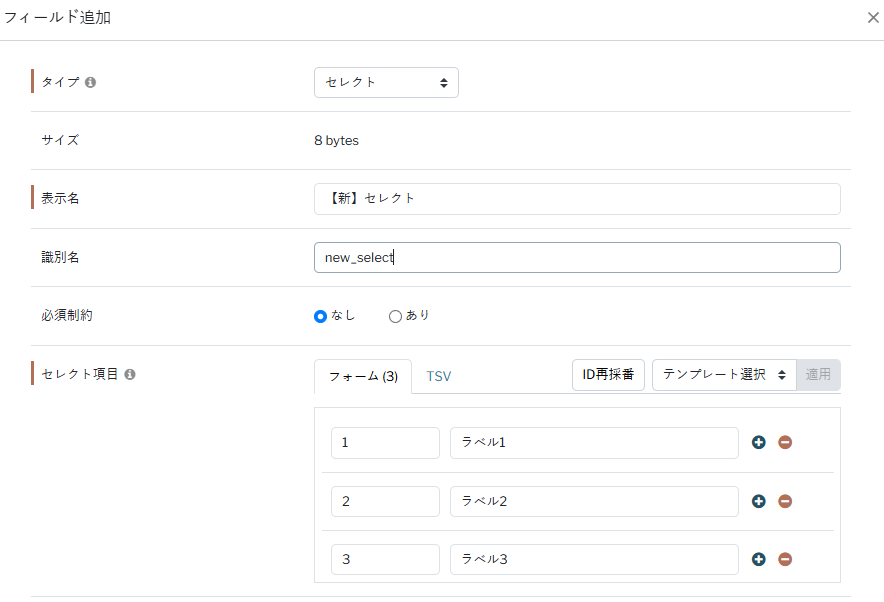The image size is (884, 602).
Task: Click the 識別名 field containing new_select
Action: coord(577,258)
